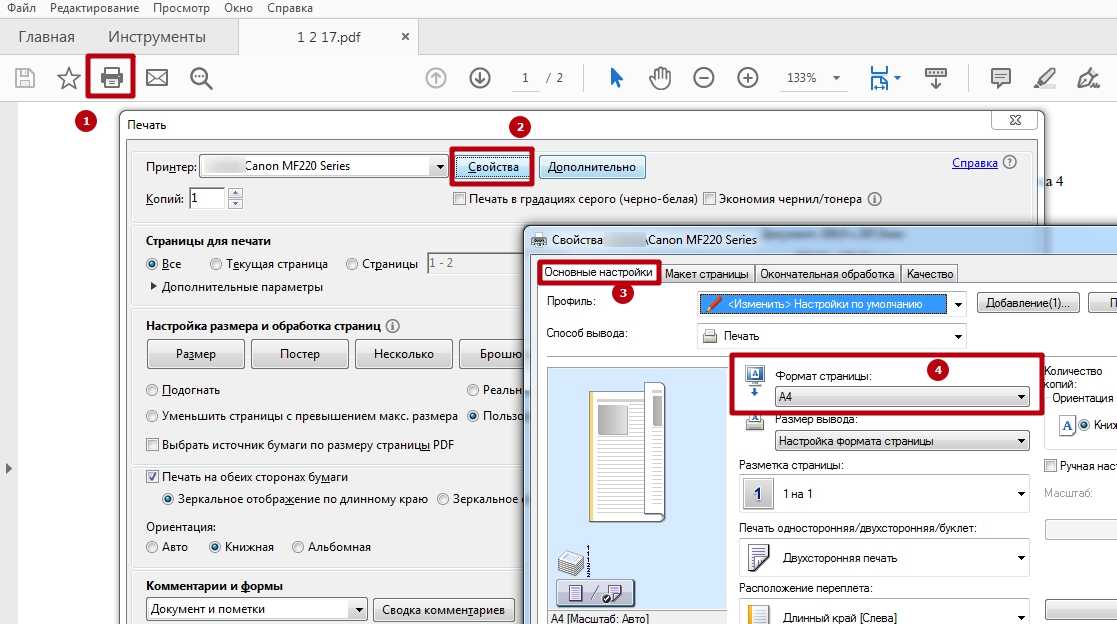Click the sign document pen icon
Viewport: 1117px width, 624px height.
[x=1089, y=78]
